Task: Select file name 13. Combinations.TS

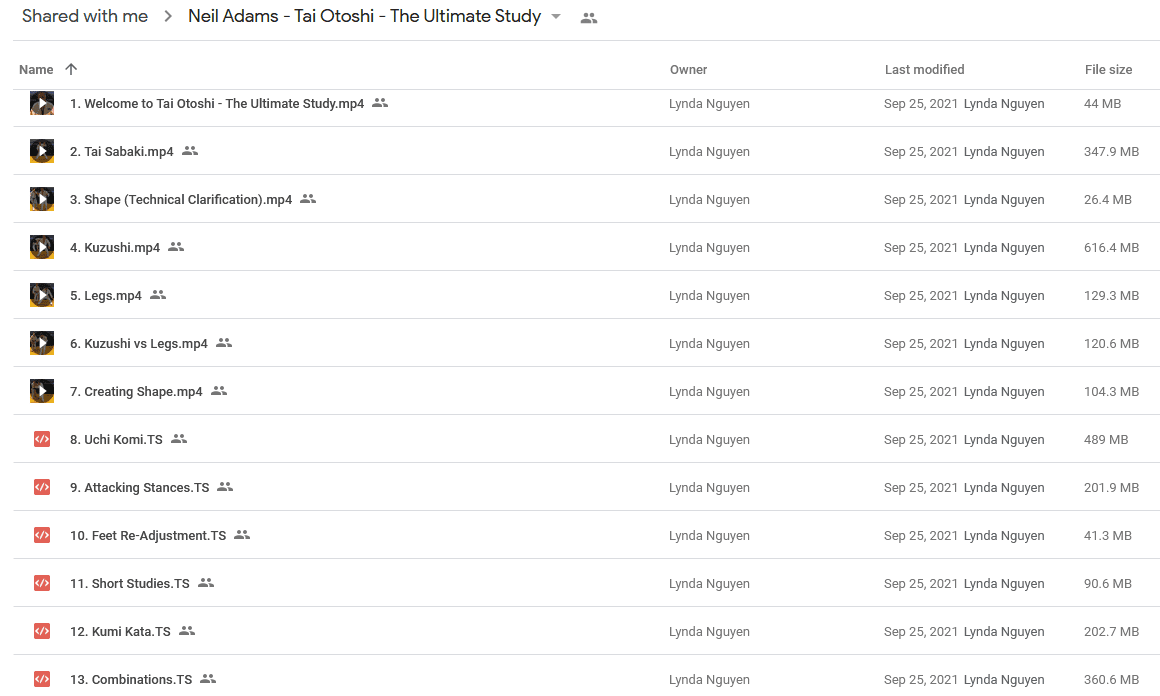Action: (131, 680)
